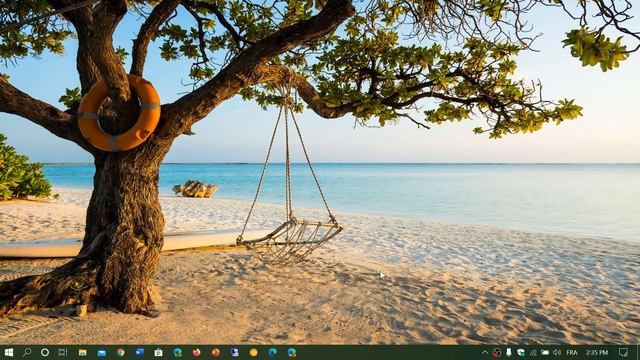Switch input language via FRA indicator
The image size is (640, 360).
coord(572,353)
